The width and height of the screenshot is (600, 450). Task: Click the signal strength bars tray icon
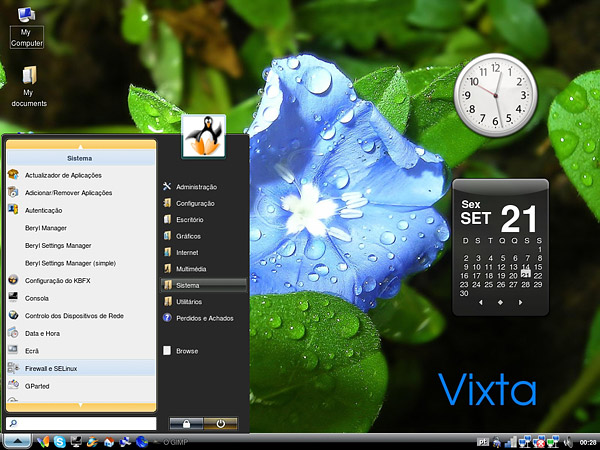[511, 442]
